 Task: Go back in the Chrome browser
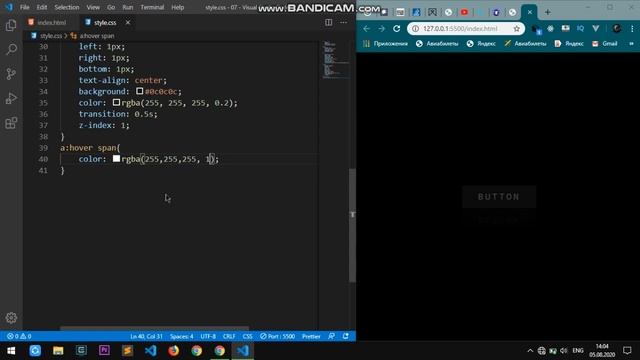pyautogui.click(x=367, y=29)
